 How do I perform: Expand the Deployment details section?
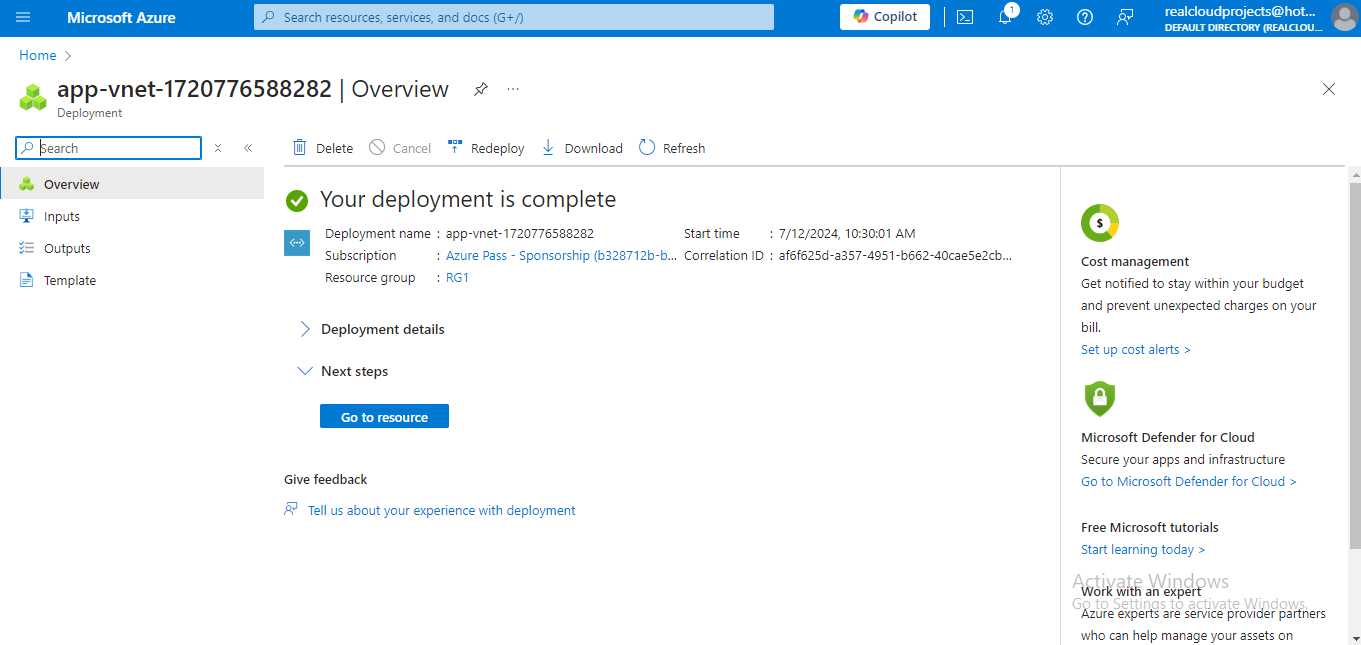[x=305, y=329]
